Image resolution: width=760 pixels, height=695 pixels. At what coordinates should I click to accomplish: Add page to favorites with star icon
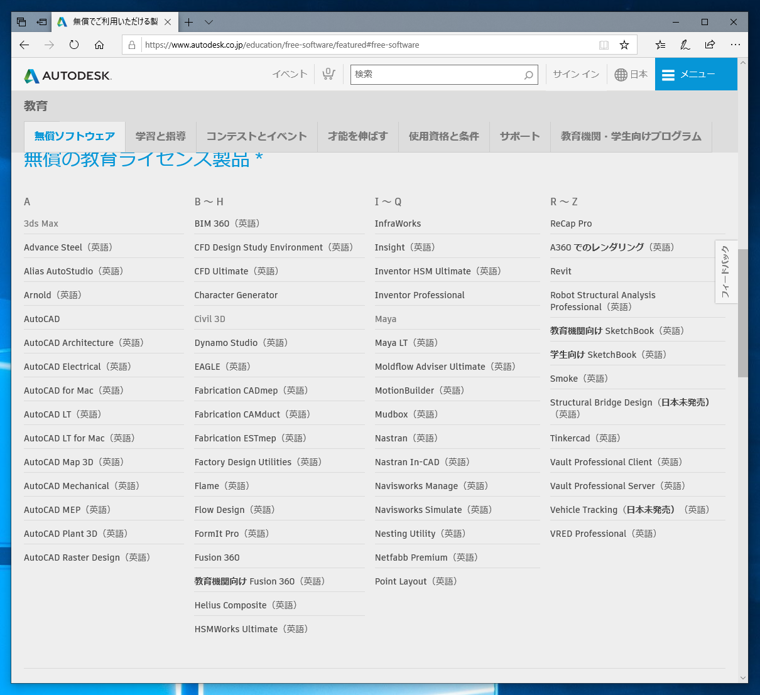pos(624,45)
